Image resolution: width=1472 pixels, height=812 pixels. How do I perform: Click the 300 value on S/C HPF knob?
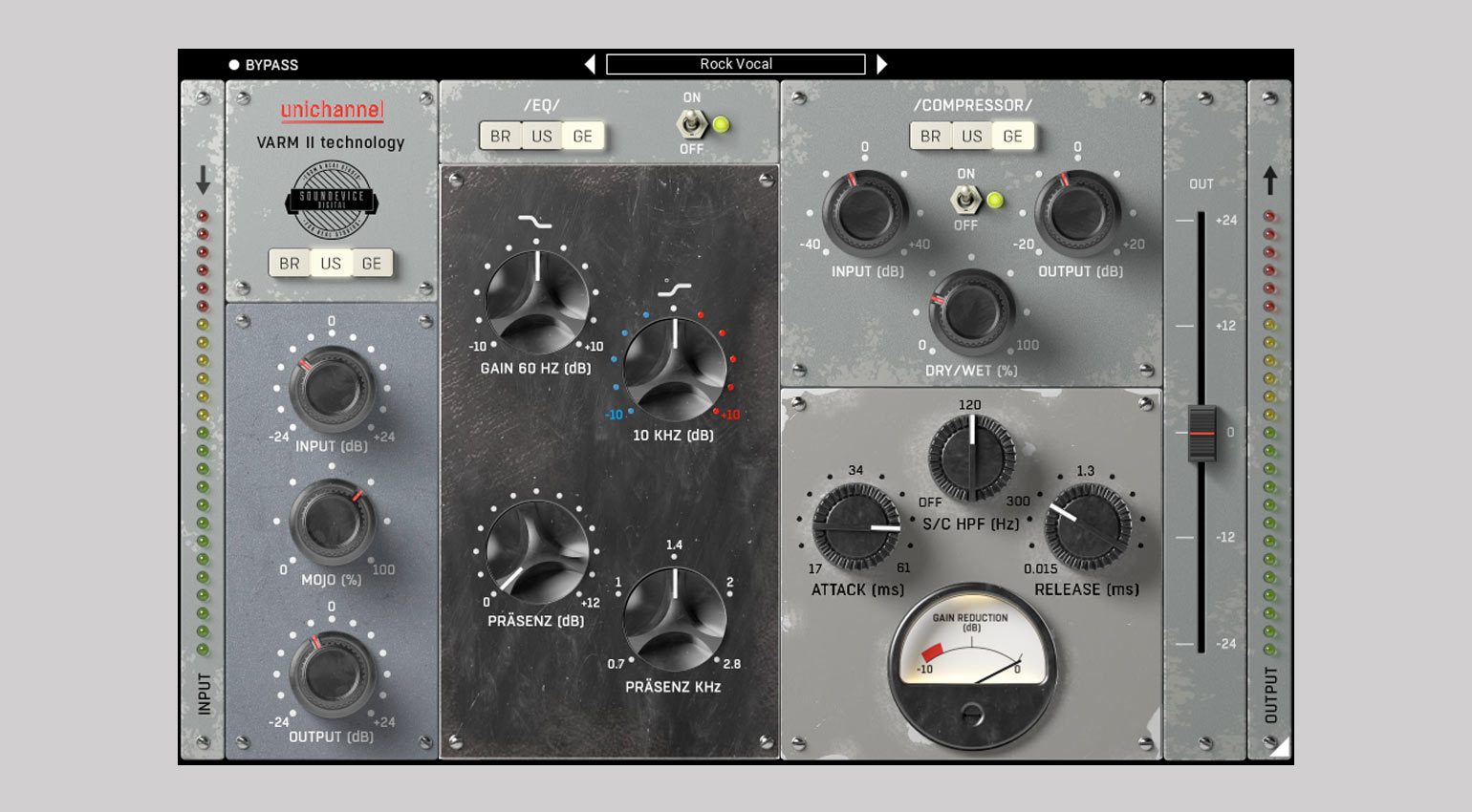[1018, 502]
